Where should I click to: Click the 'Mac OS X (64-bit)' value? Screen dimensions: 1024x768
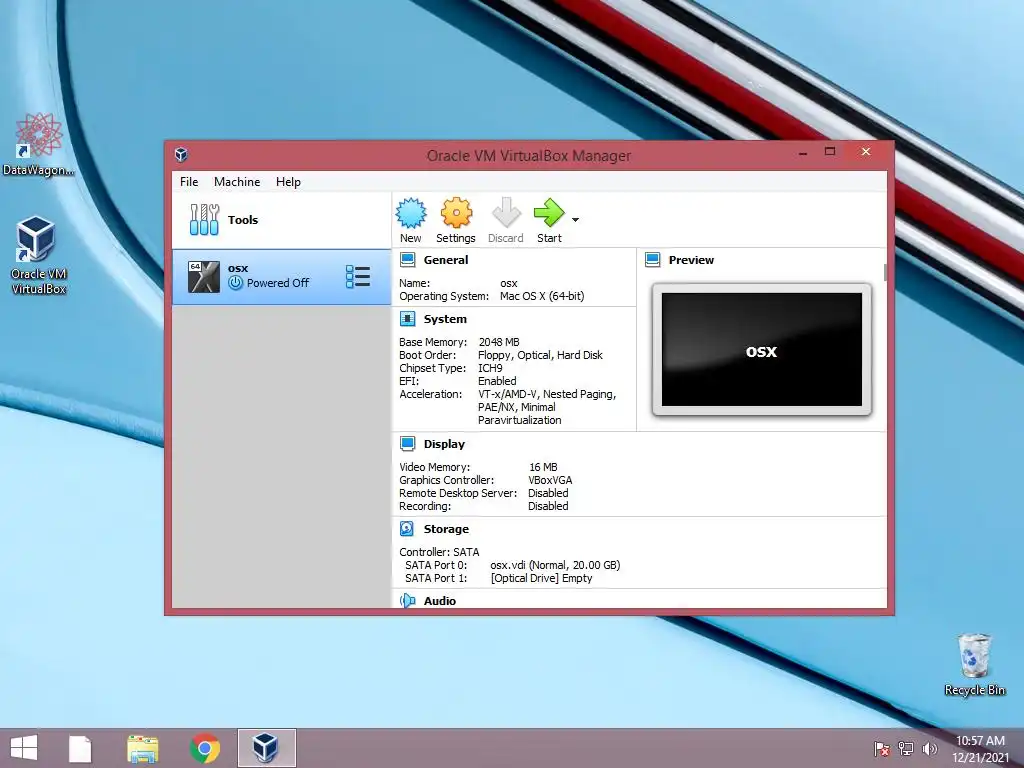(x=542, y=296)
